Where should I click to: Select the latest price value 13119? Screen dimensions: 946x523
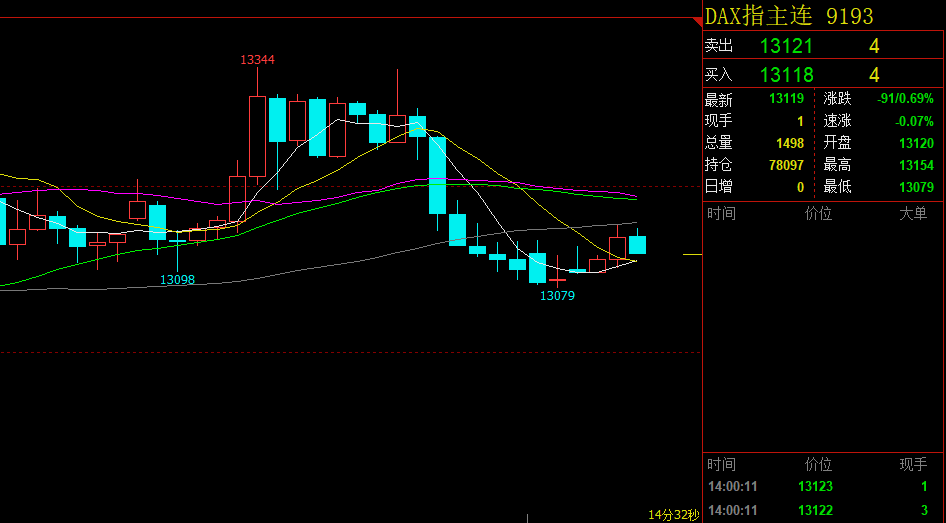pyautogui.click(x=786, y=99)
